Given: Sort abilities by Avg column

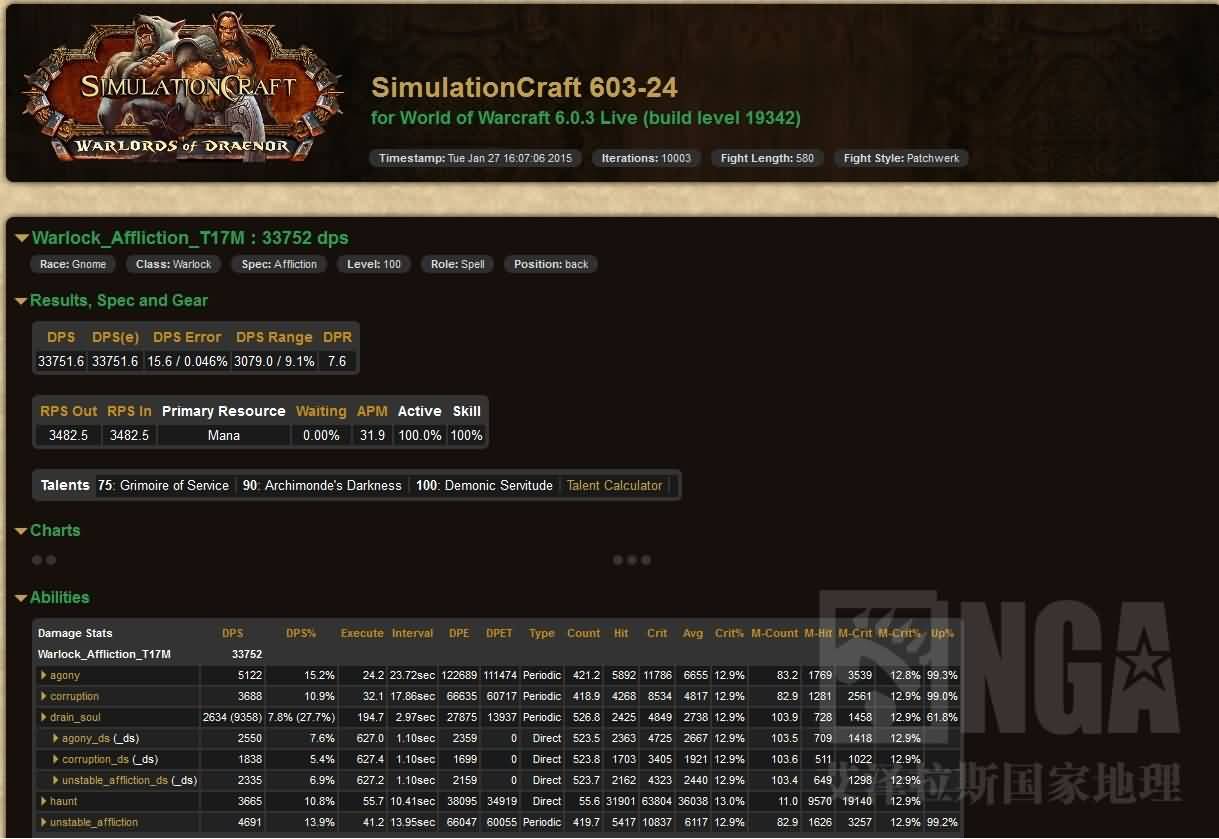Looking at the screenshot, I should [693, 634].
